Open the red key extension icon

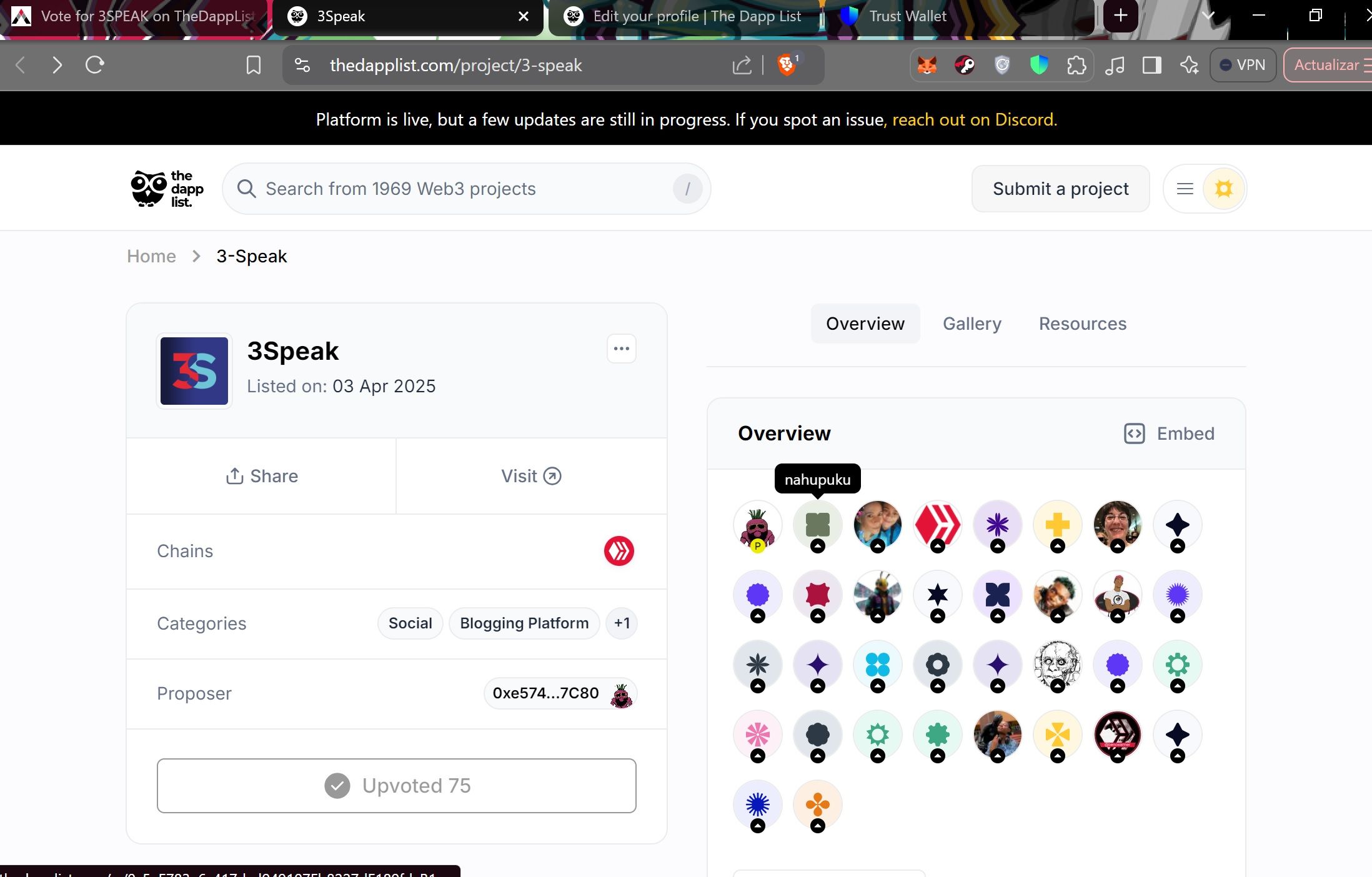tap(965, 65)
